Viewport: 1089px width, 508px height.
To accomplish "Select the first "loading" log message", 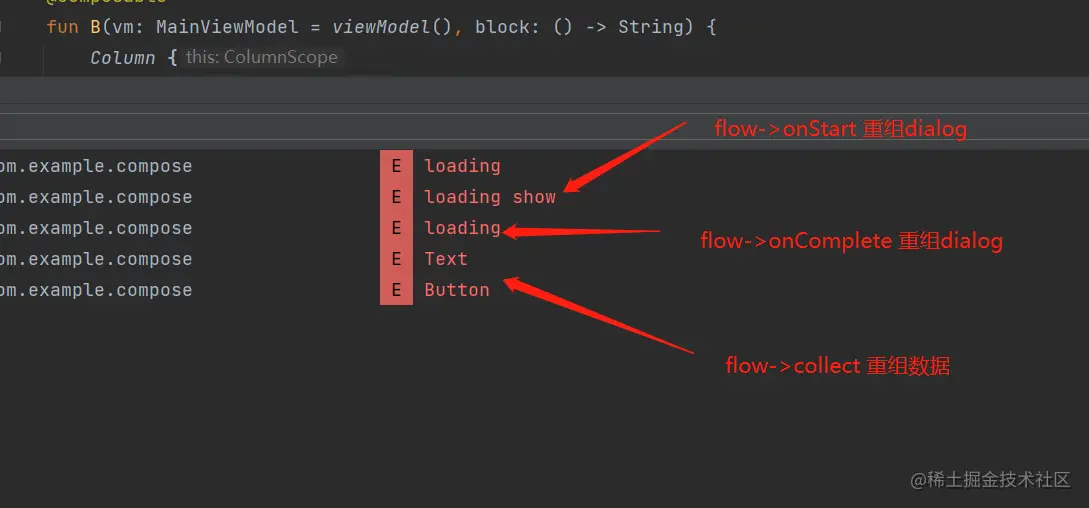I will tap(462, 166).
